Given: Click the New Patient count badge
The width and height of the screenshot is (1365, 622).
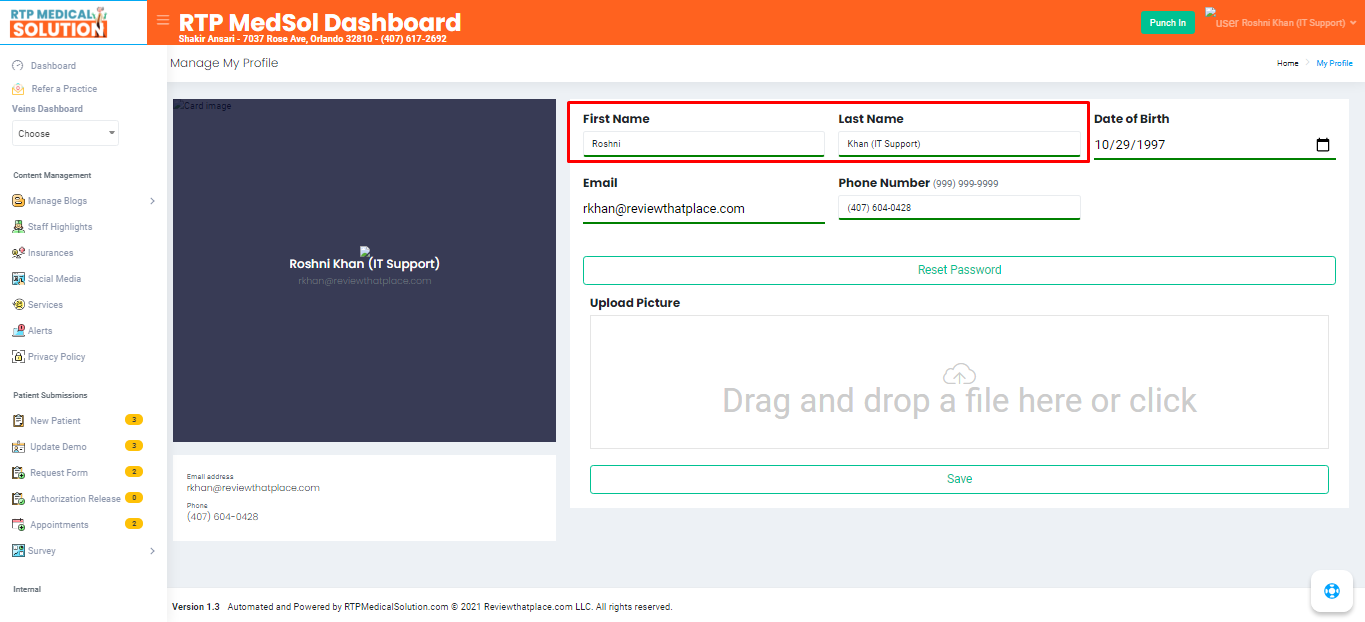Looking at the screenshot, I should point(134,420).
